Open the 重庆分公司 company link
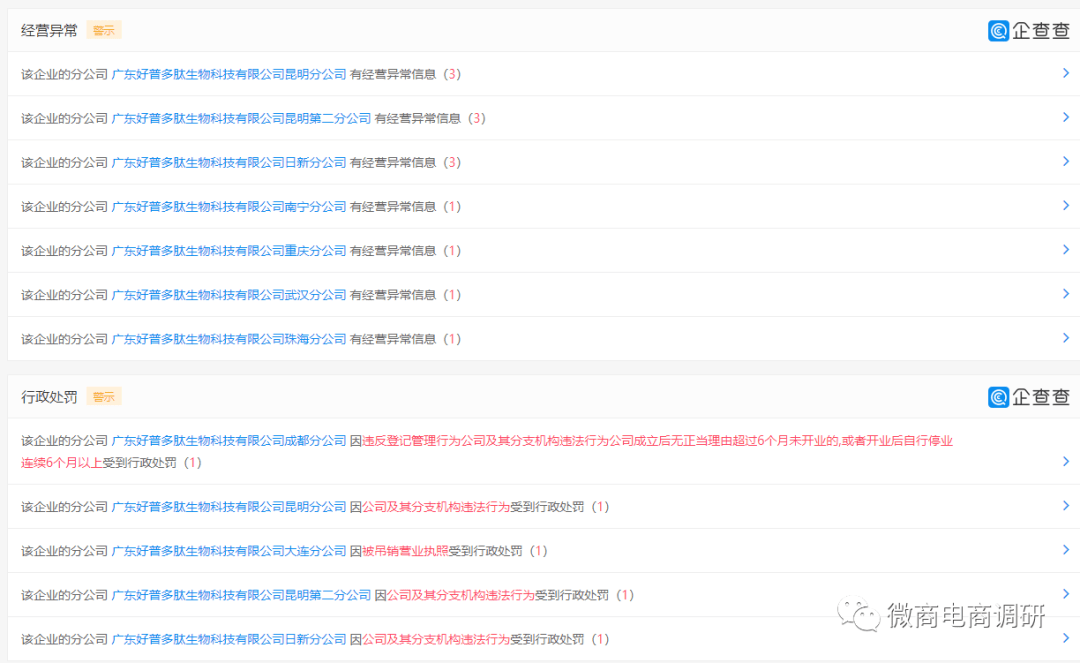This screenshot has width=1080, height=663. [x=229, y=250]
